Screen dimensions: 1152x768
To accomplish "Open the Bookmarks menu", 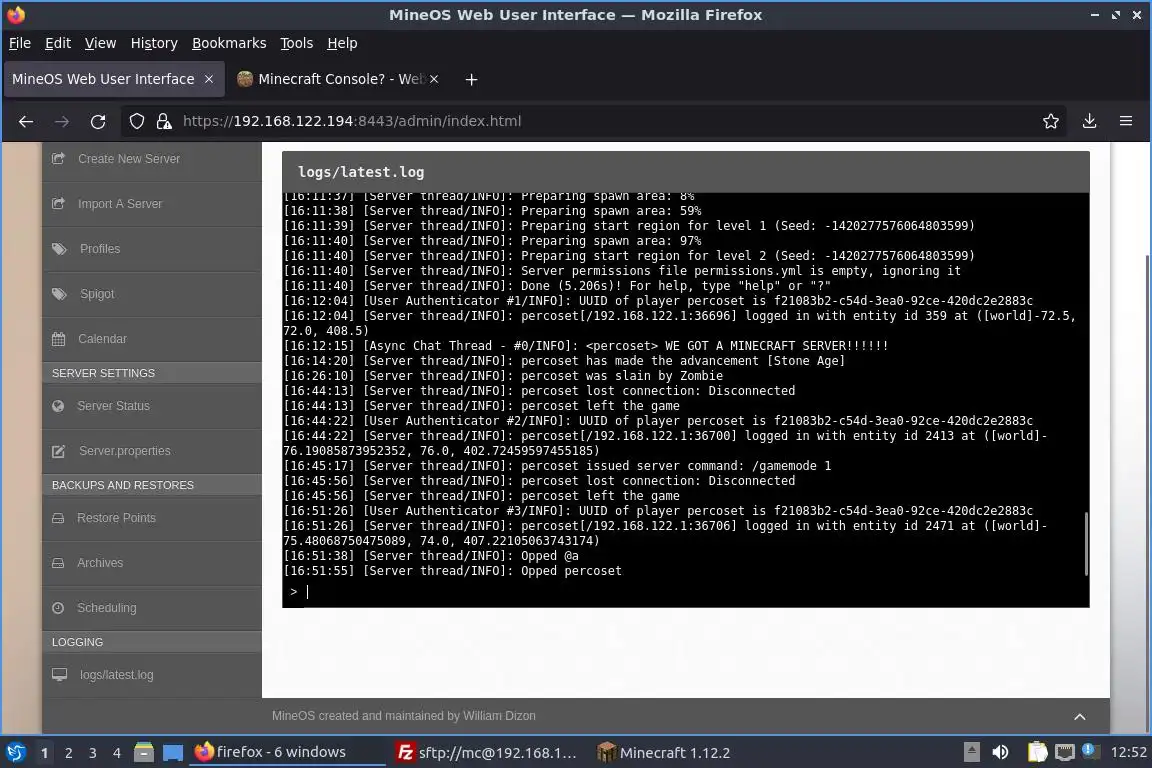I will [x=229, y=43].
